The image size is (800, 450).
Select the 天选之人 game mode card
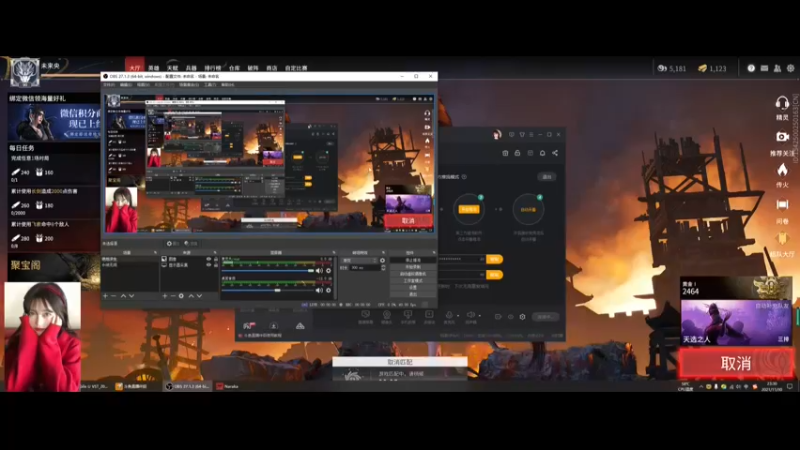click(736, 322)
